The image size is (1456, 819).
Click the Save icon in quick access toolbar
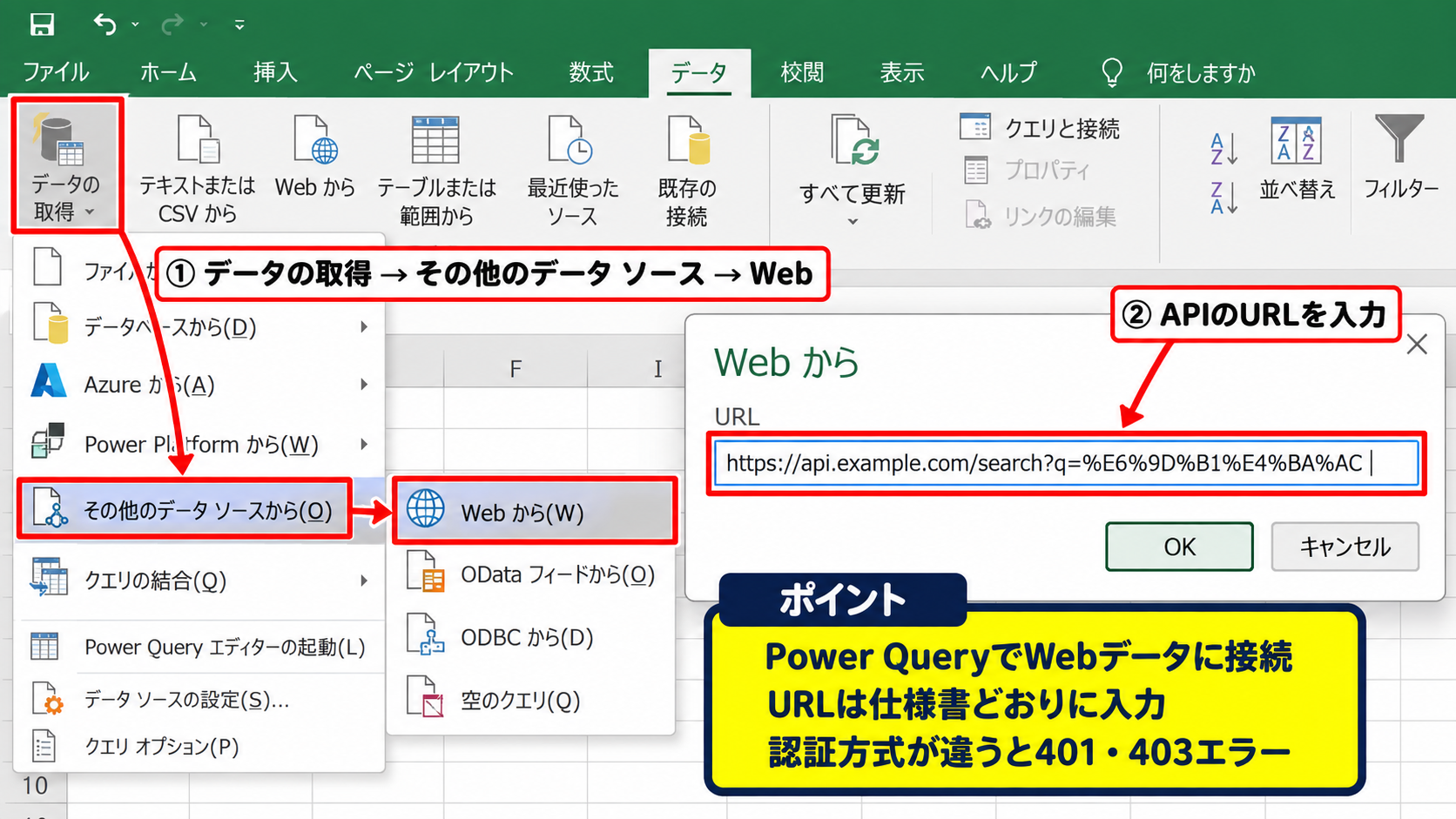click(x=42, y=24)
